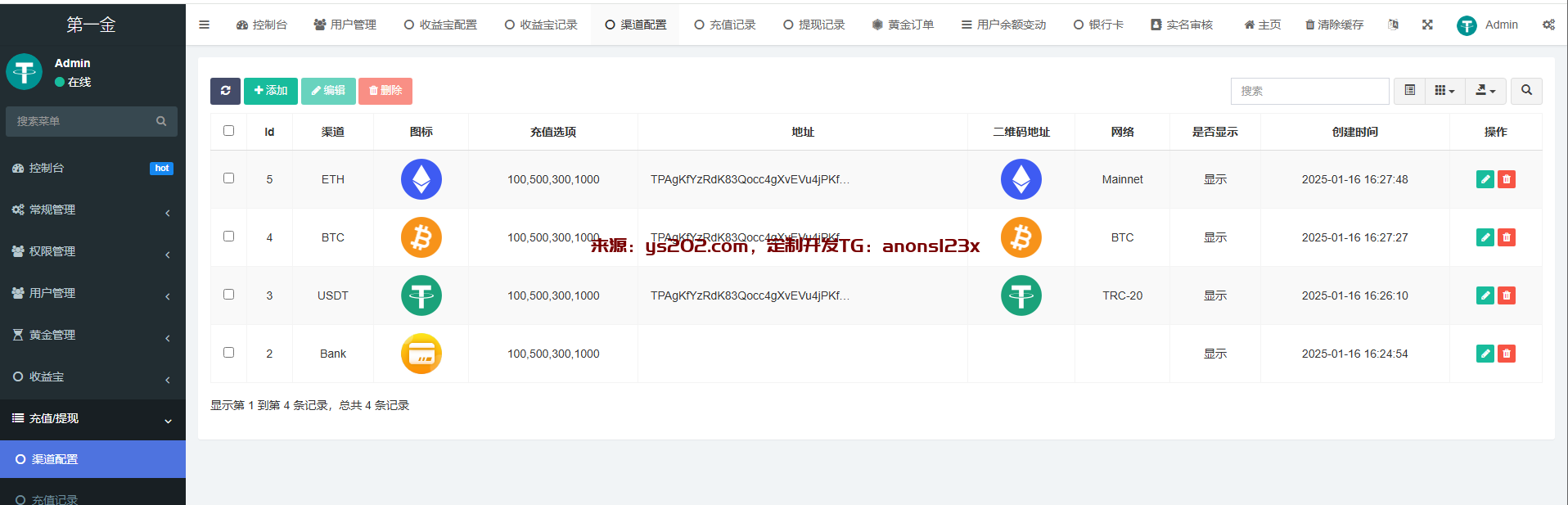Viewport: 1568px width, 505px height.
Task: Toggle the sidebar hamburger menu icon
Action: [x=205, y=25]
